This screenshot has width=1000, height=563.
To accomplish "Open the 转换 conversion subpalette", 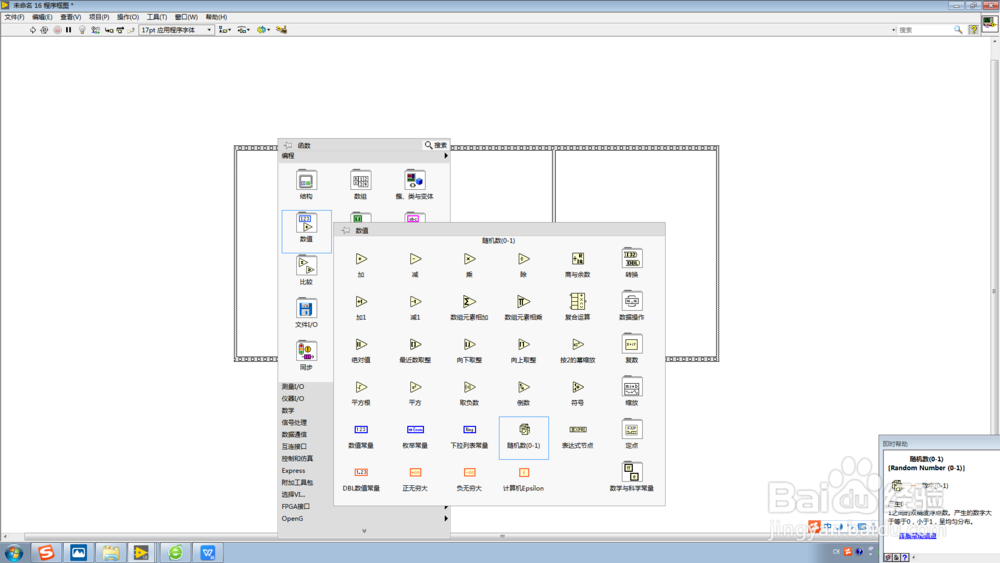I will click(x=631, y=258).
